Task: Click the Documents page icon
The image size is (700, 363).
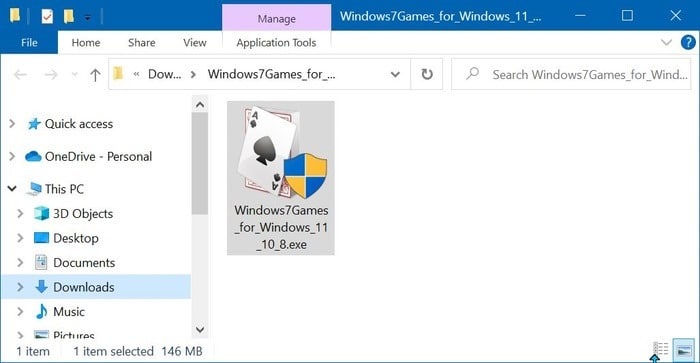Action: pyautogui.click(x=41, y=263)
